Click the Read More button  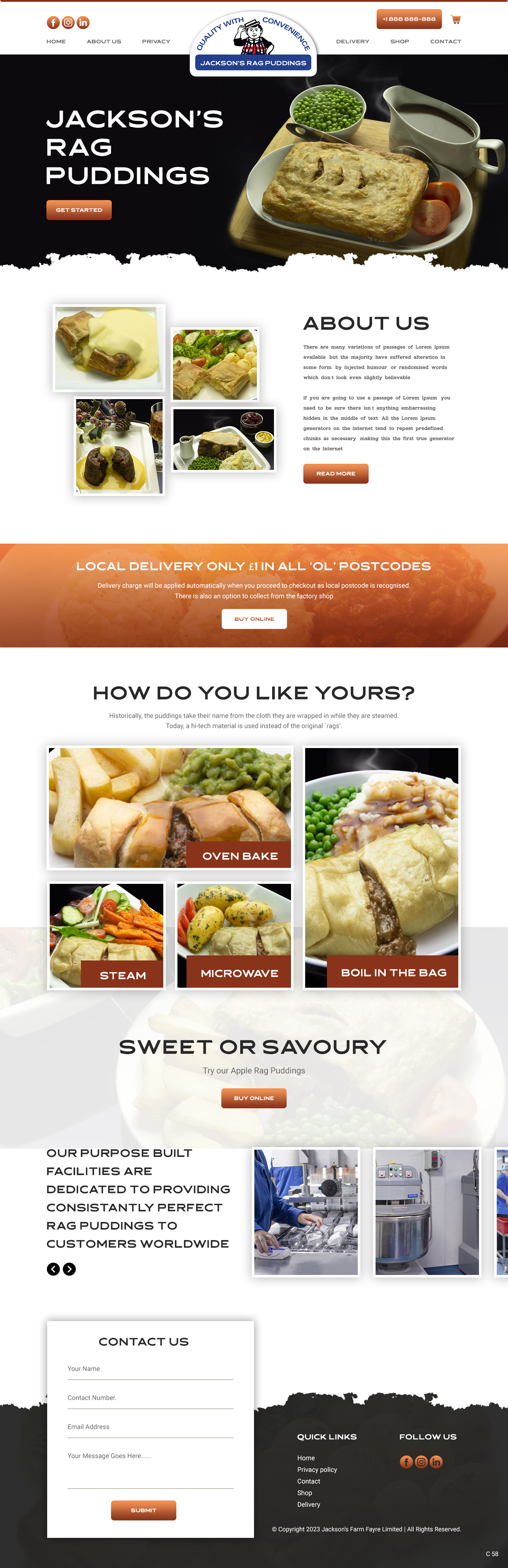[x=336, y=474]
